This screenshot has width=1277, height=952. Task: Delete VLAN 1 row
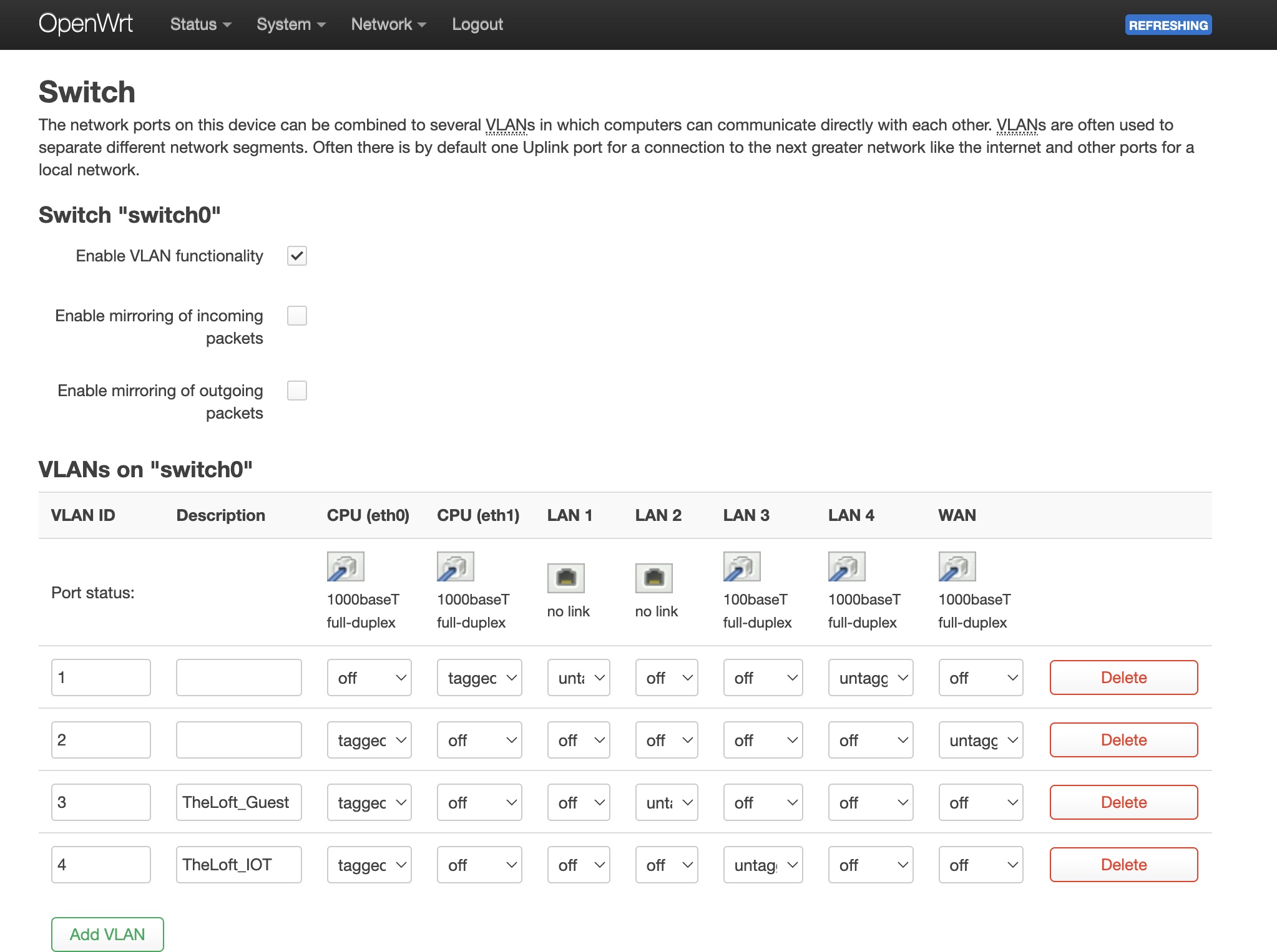pos(1123,678)
